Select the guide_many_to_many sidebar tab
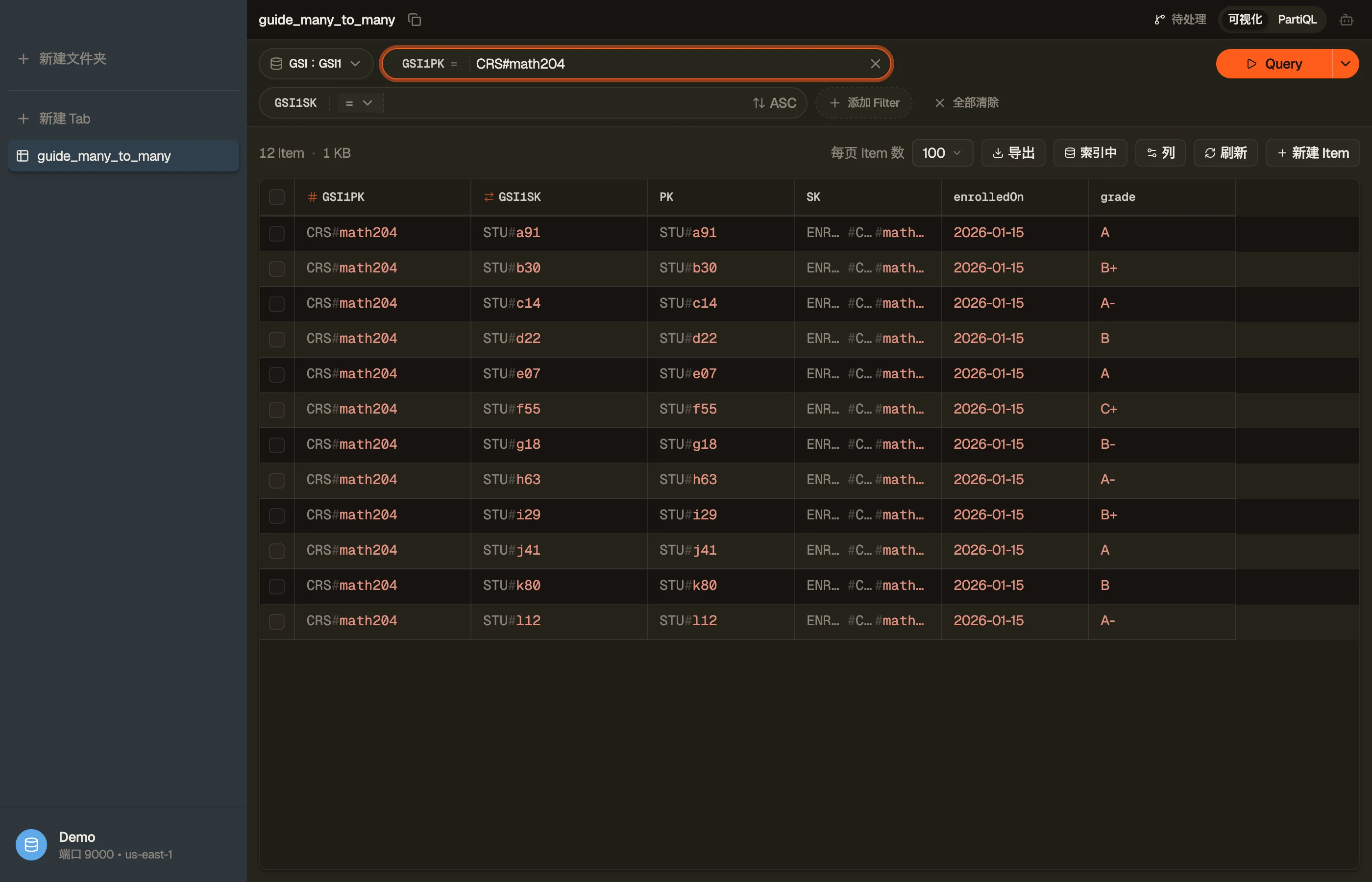This screenshot has width=1372, height=882. pos(123,156)
